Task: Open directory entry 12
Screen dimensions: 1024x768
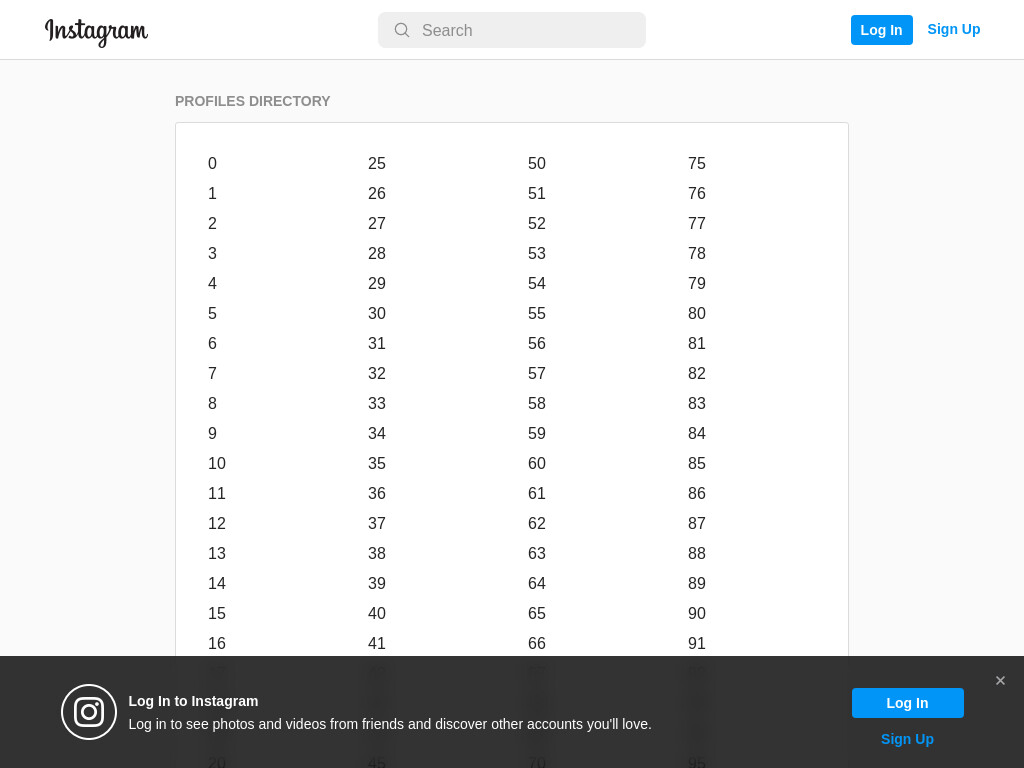Action: (217, 524)
